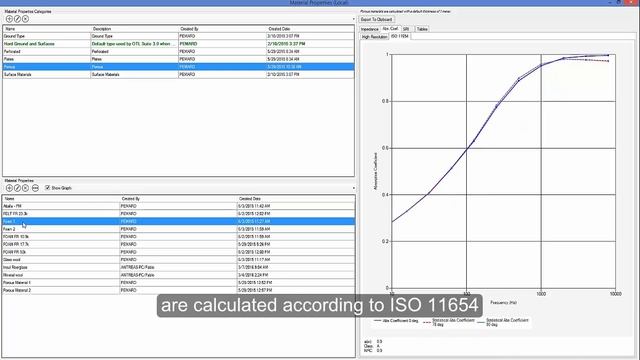
Task: Sort materials by Created By column header
Action: click(178, 199)
